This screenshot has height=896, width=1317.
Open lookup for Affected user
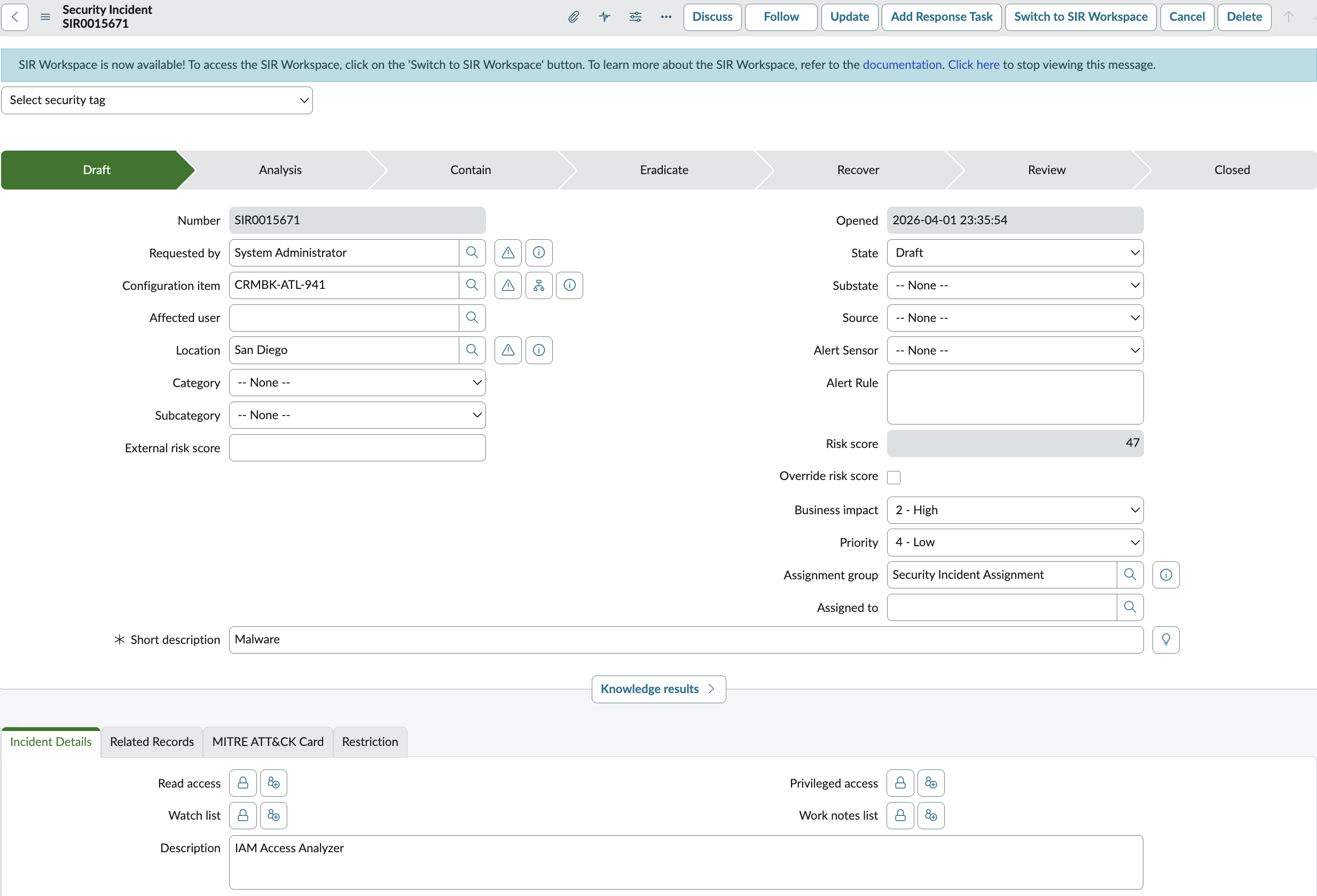[x=472, y=318]
